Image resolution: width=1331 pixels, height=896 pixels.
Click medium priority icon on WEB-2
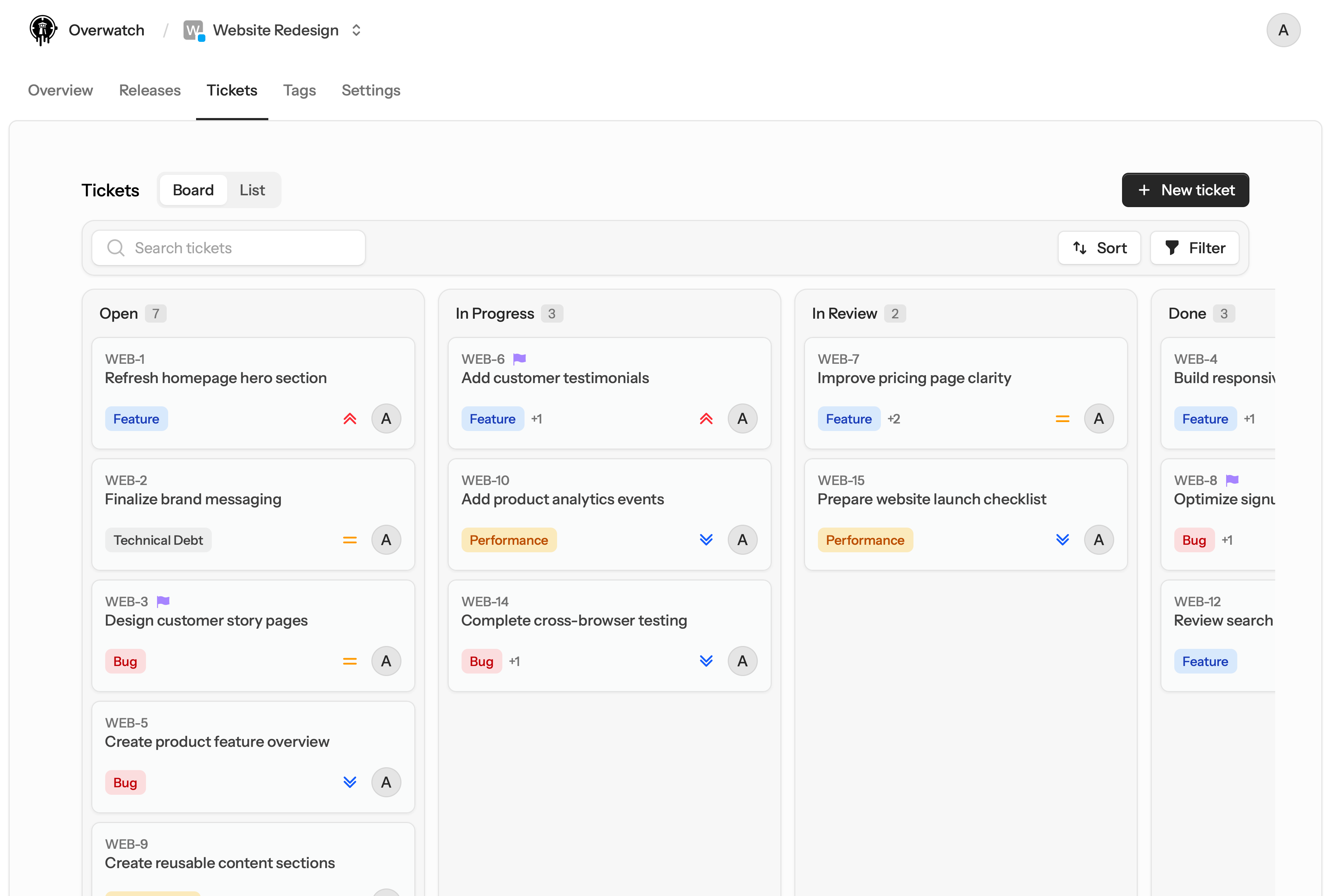(350, 540)
